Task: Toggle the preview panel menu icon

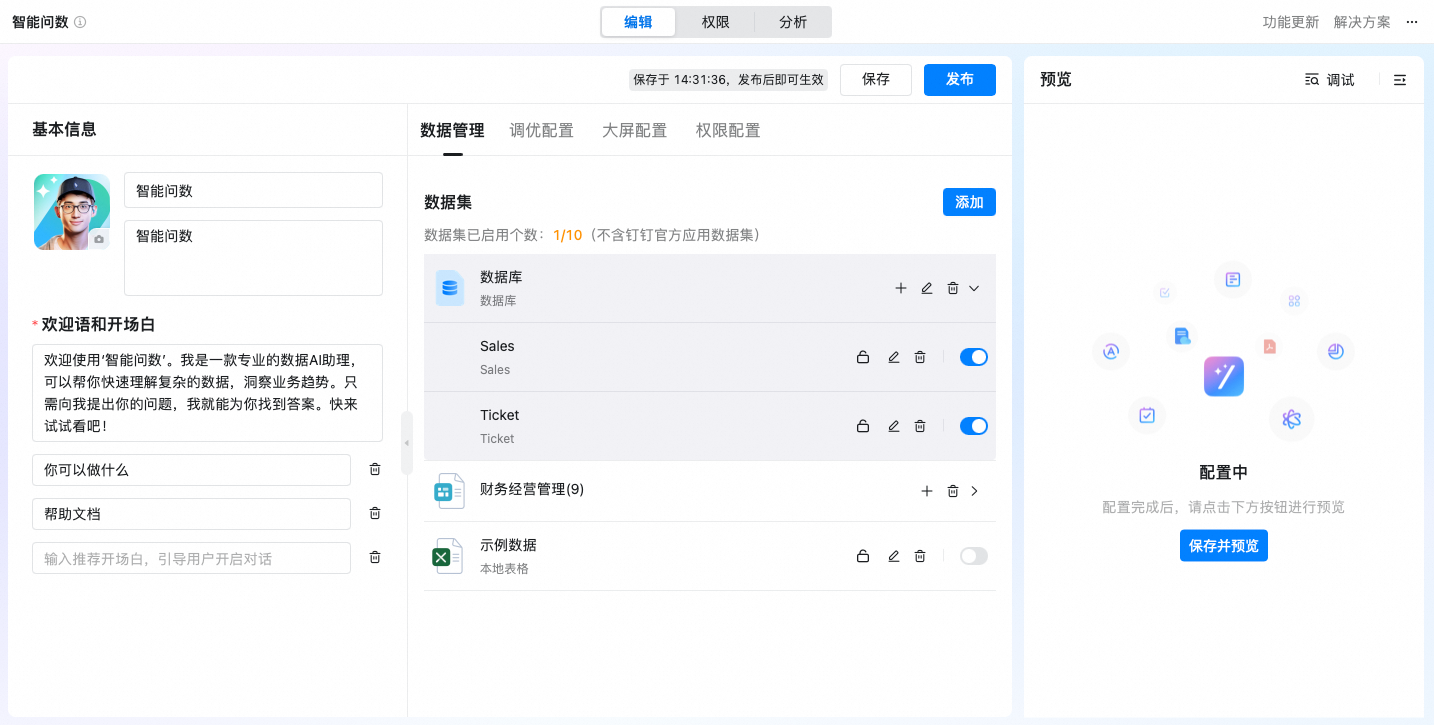Action: tap(1400, 80)
